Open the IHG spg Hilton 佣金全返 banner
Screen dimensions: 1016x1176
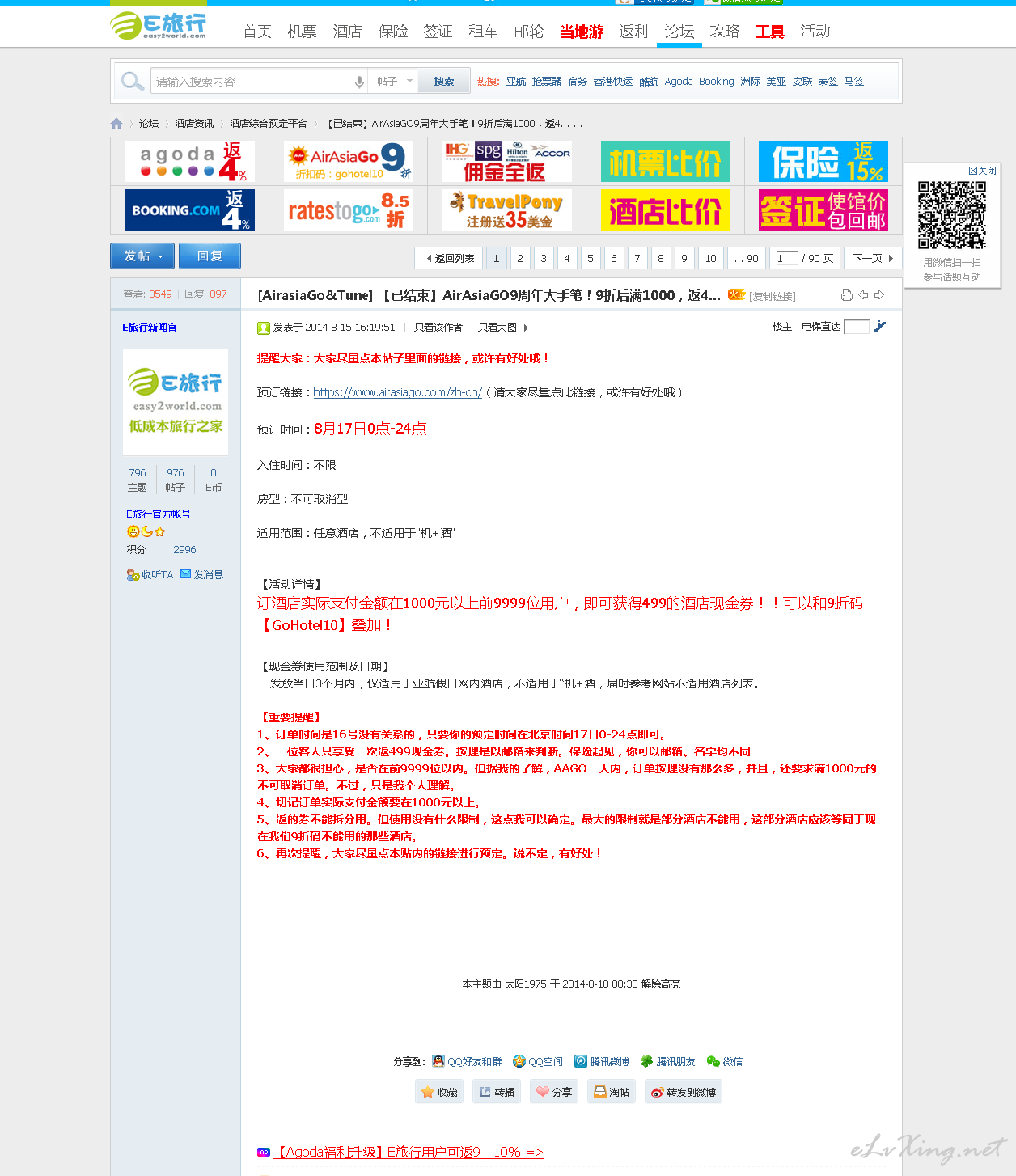(x=507, y=162)
